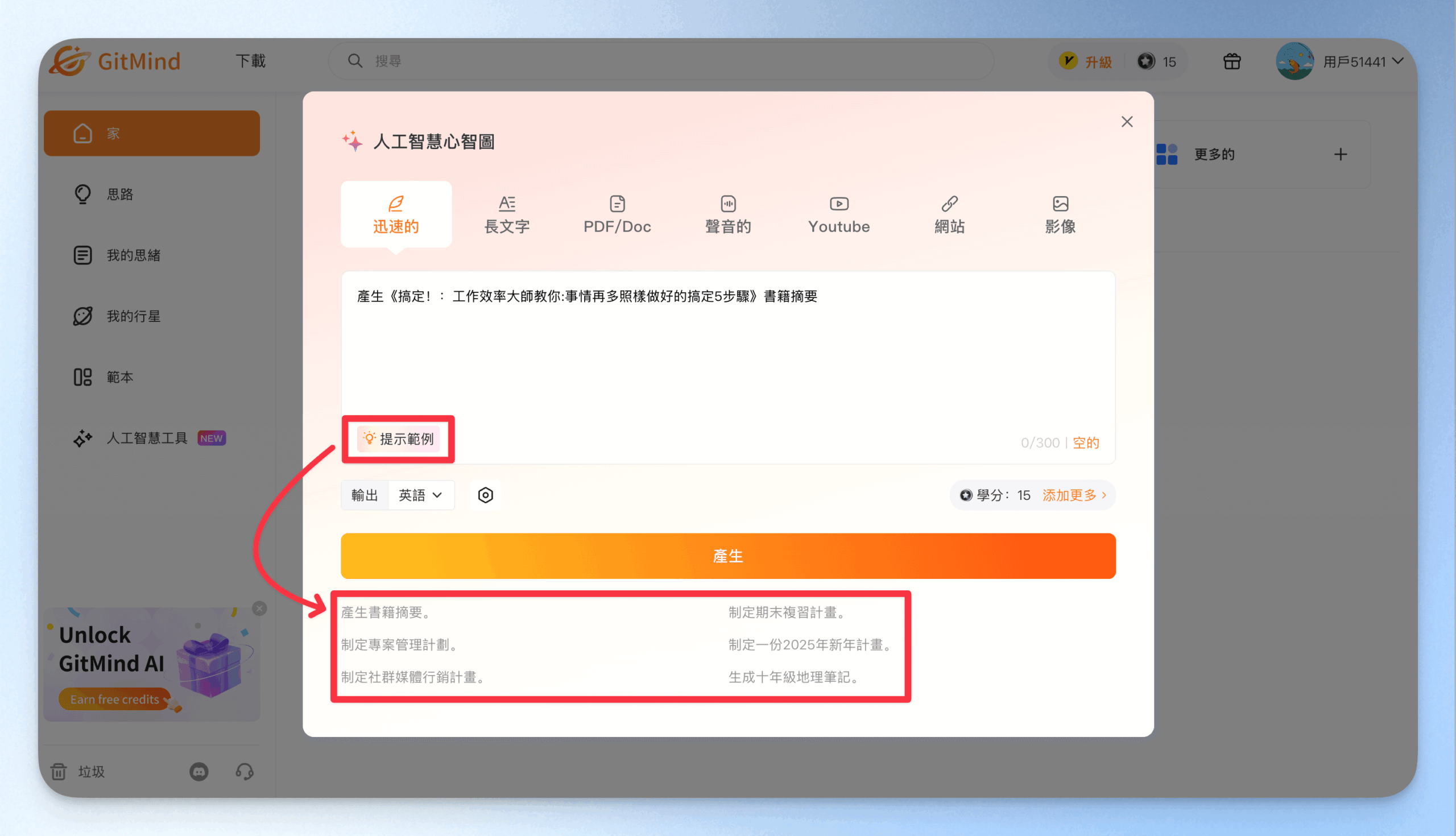Viewport: 1456px width, 836px height.
Task: Expand the 英語 output language dropdown
Action: [x=421, y=495]
